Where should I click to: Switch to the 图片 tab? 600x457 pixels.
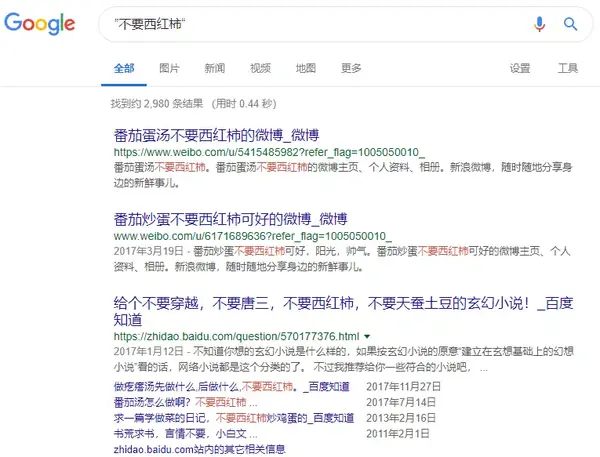pos(169,68)
